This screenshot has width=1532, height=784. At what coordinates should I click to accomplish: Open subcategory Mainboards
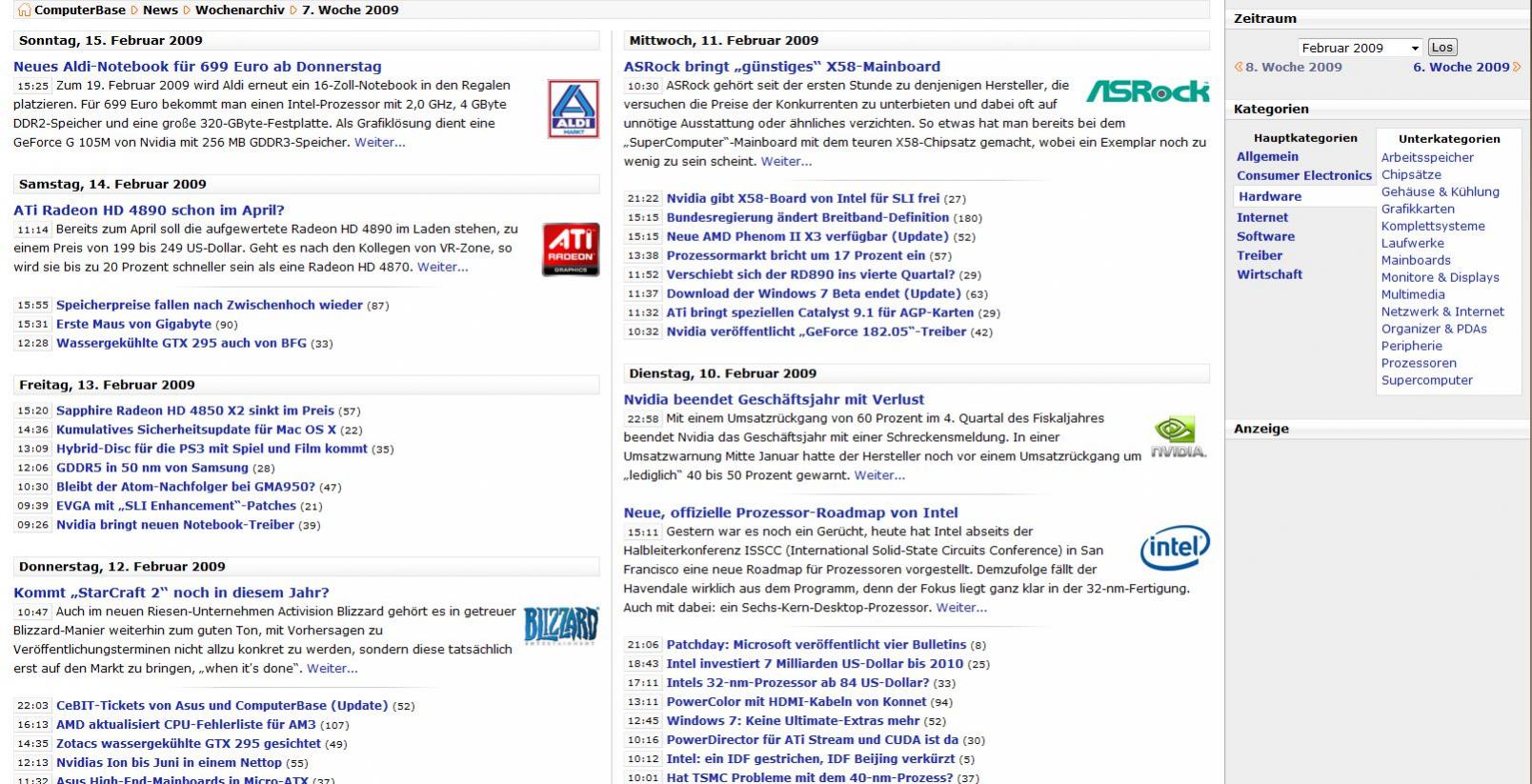[x=1416, y=260]
